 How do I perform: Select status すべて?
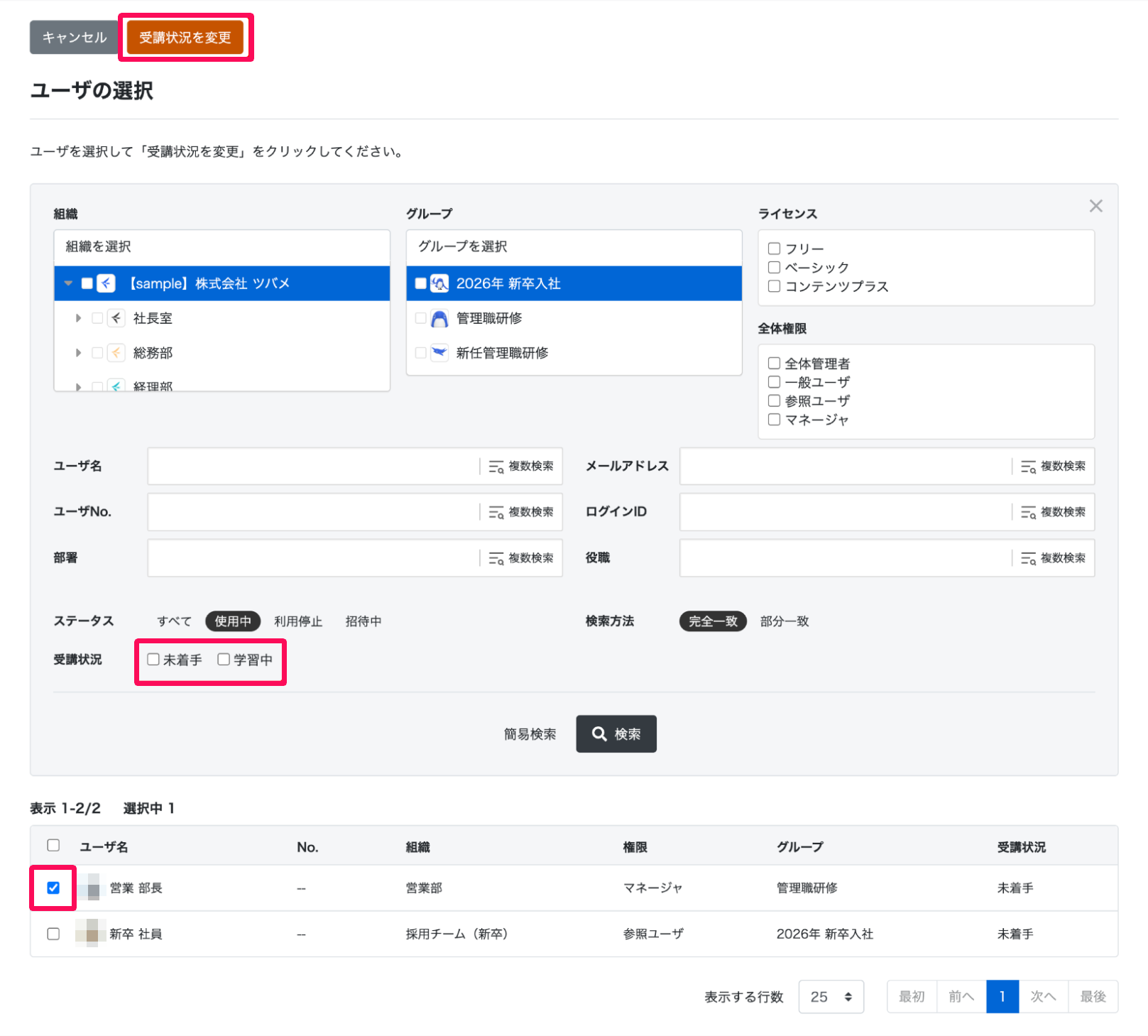tap(175, 621)
